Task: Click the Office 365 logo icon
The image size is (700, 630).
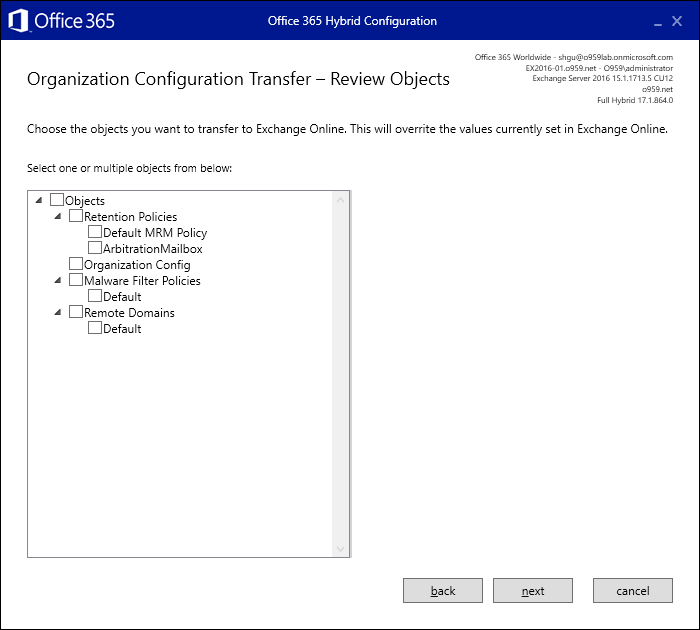Action: [18, 21]
